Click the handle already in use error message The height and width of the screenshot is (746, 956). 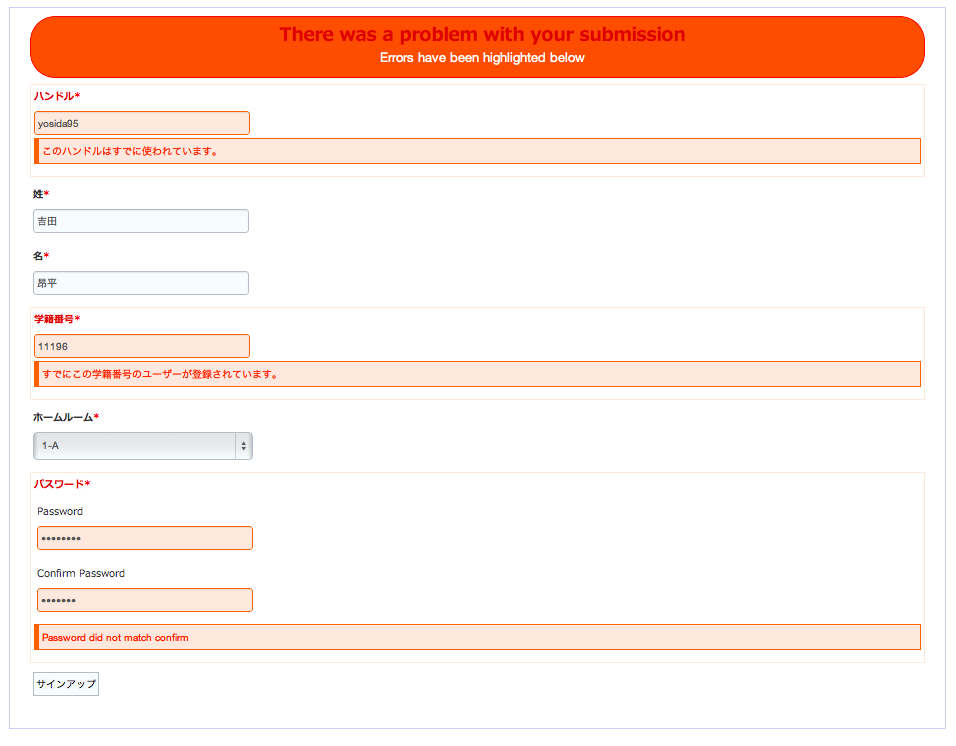tap(130, 152)
